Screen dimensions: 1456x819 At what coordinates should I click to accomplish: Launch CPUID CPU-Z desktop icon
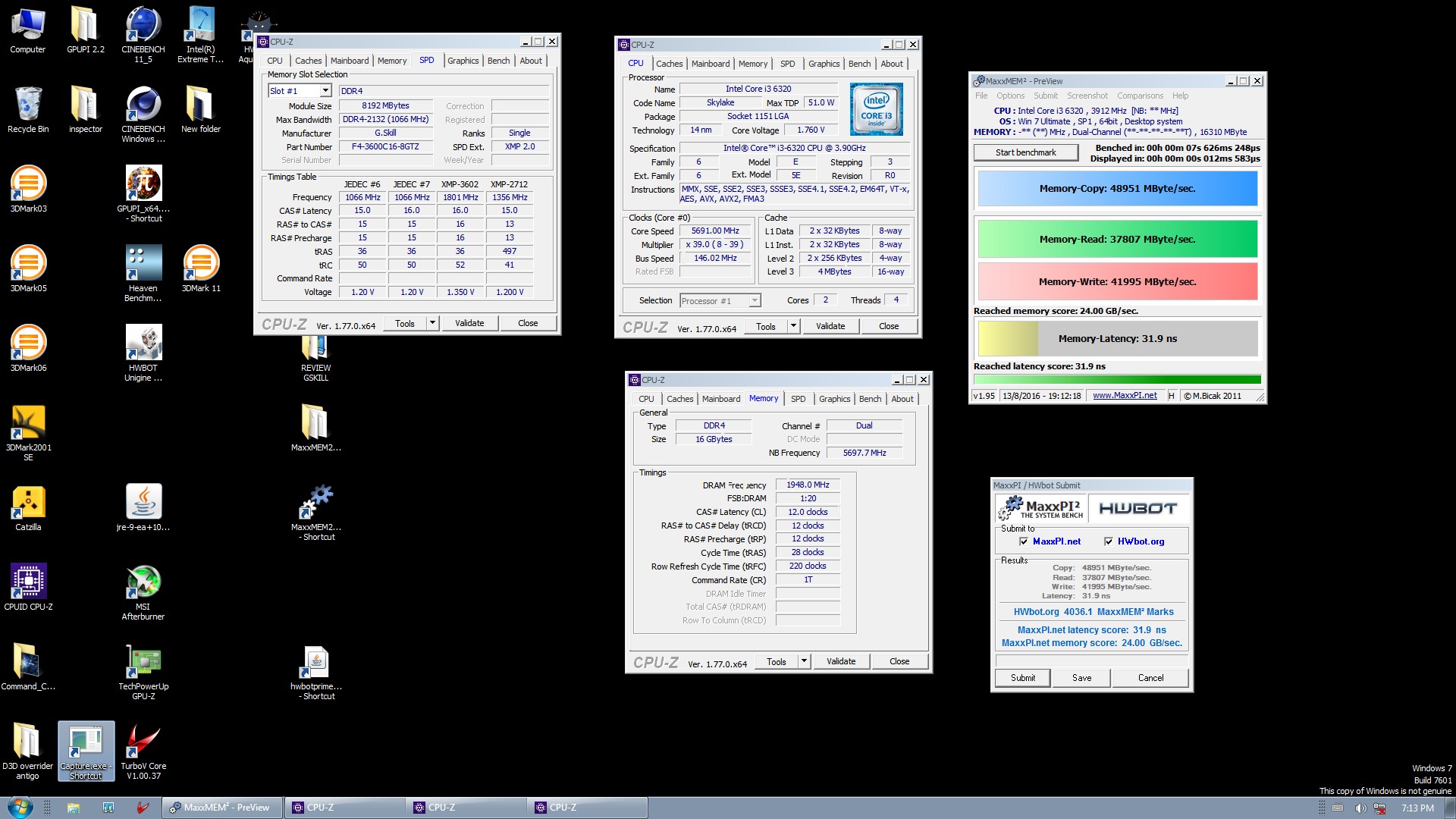[x=28, y=588]
